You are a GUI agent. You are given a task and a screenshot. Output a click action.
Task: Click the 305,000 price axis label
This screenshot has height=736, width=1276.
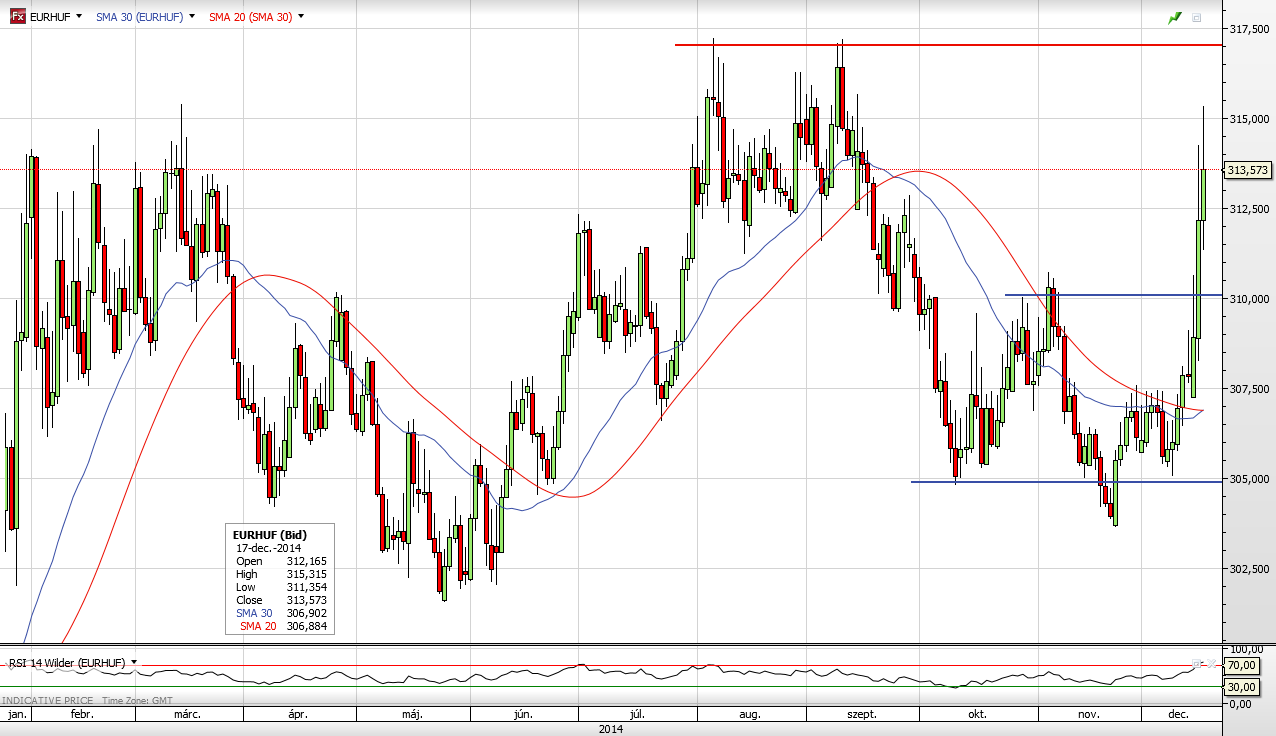coord(1250,479)
